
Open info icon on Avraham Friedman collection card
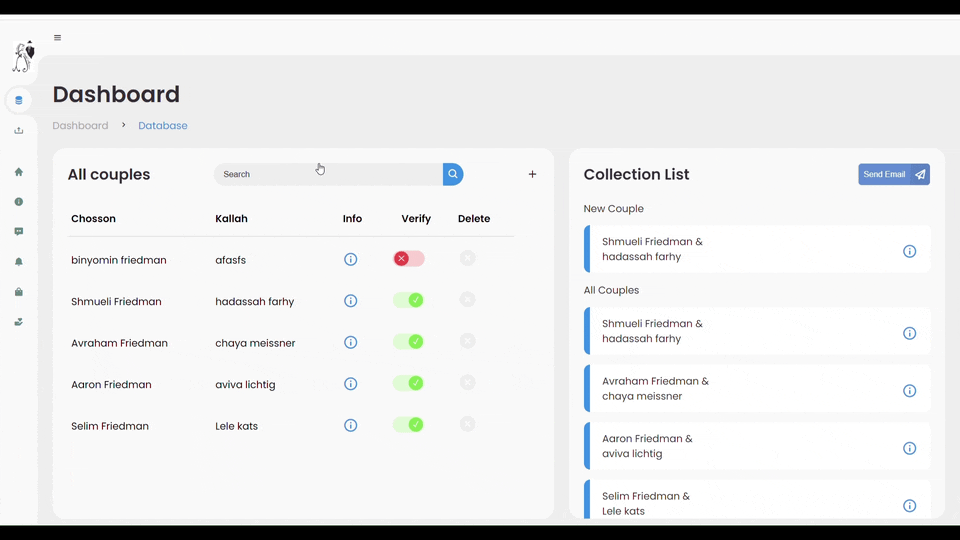click(x=910, y=391)
